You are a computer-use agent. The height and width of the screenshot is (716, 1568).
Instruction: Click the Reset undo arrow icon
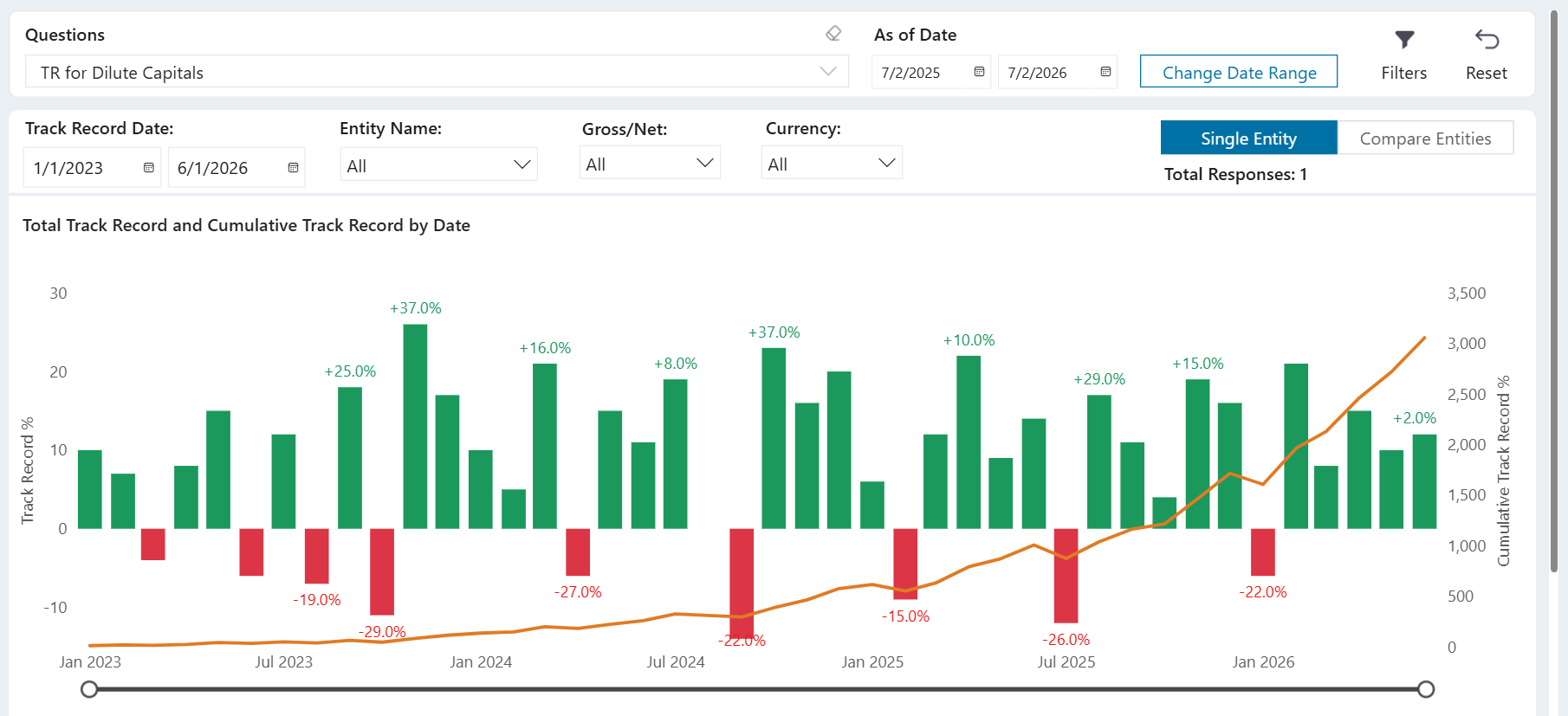(x=1487, y=39)
